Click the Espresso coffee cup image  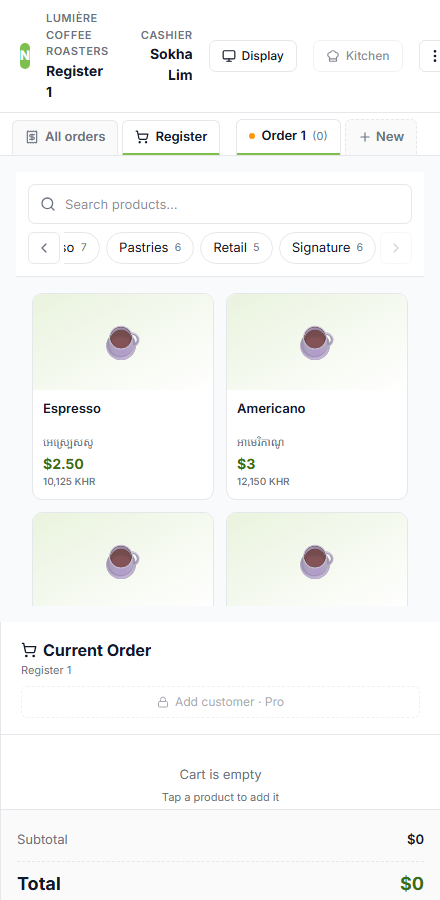(123, 343)
